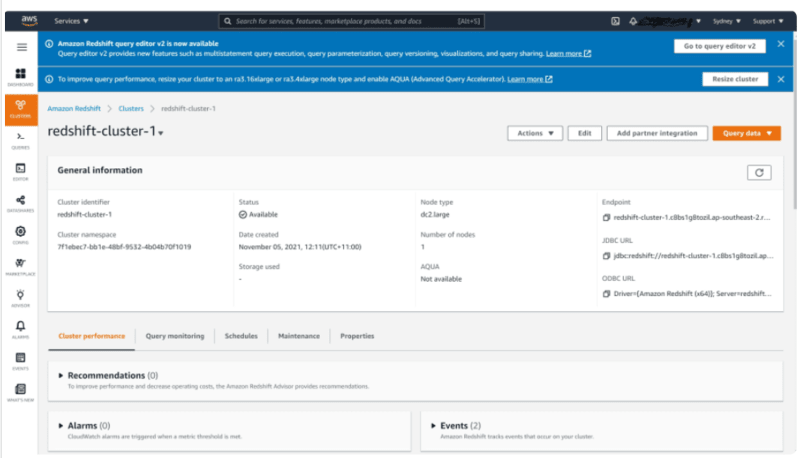The height and width of the screenshot is (458, 800).
Task: Select the Cluster performance tab
Action: [91, 336]
